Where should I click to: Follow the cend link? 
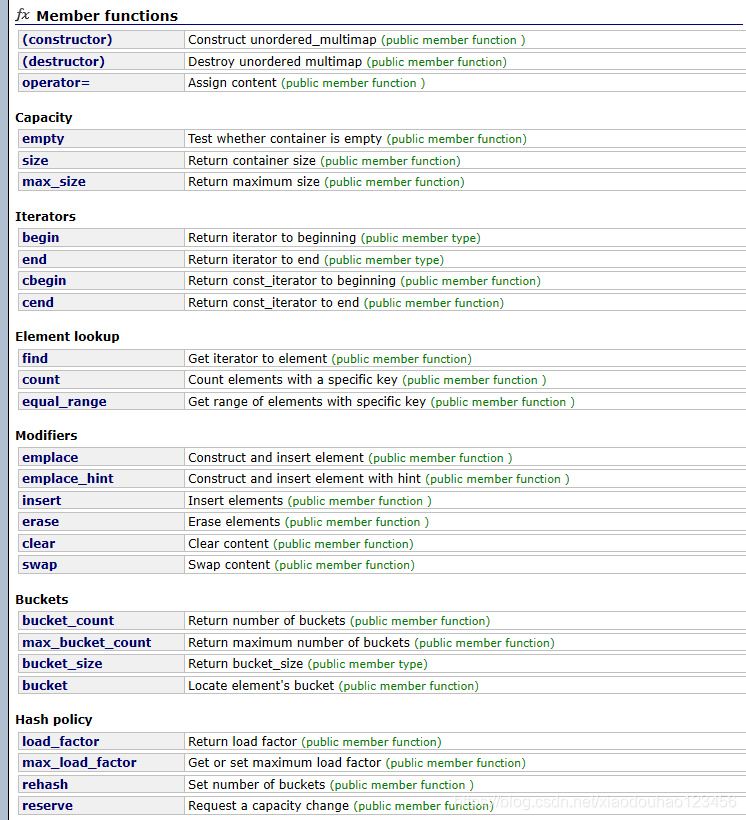pos(38,303)
